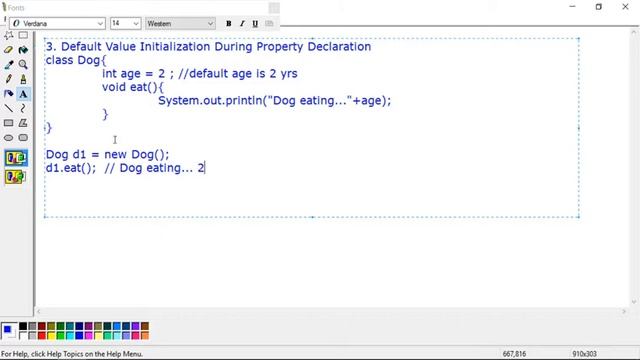Pick the magenta color swatch
The height and width of the screenshot is (360, 640).
(89, 336)
